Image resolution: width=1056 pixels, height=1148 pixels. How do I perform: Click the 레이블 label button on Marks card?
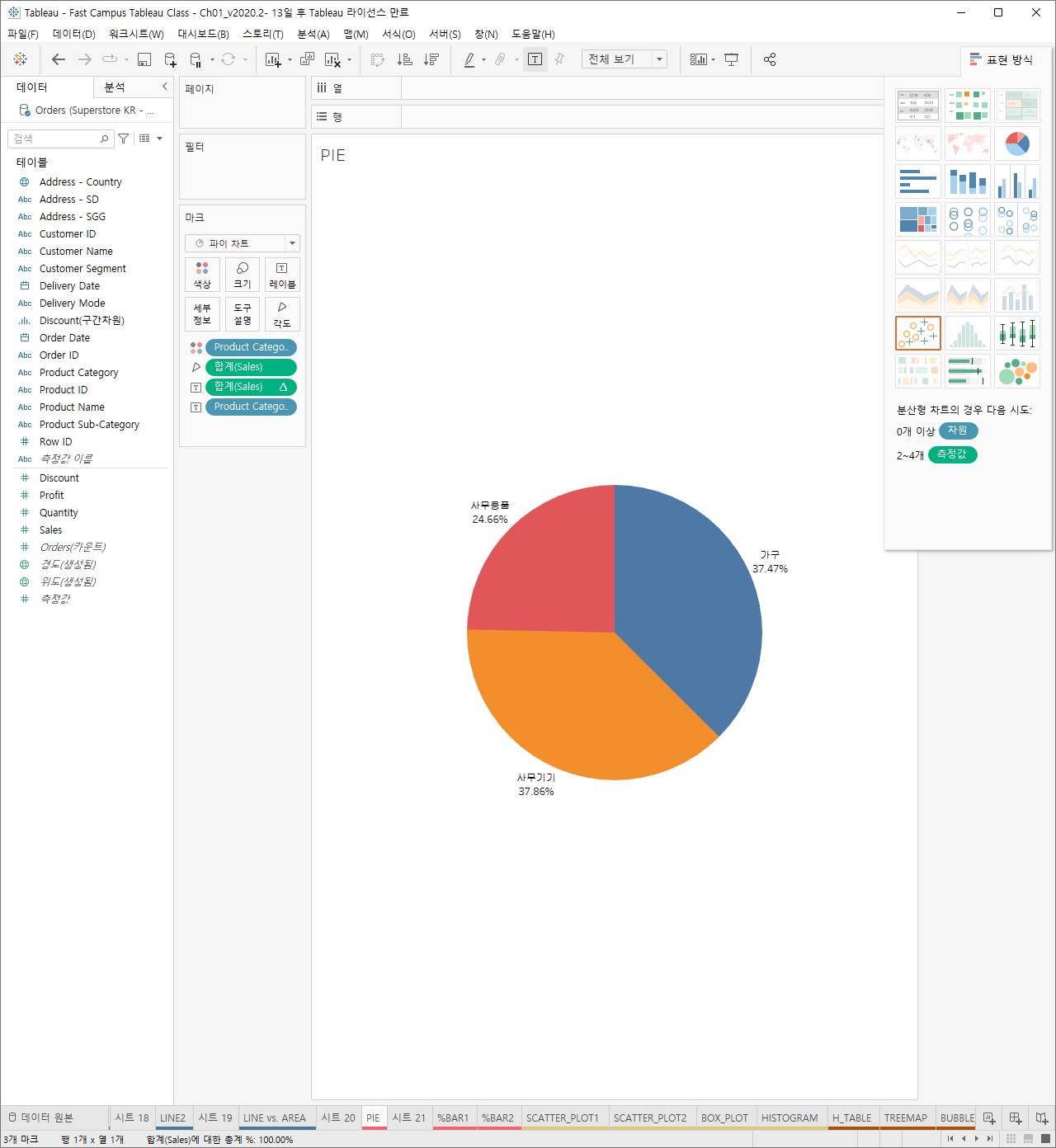(x=282, y=275)
